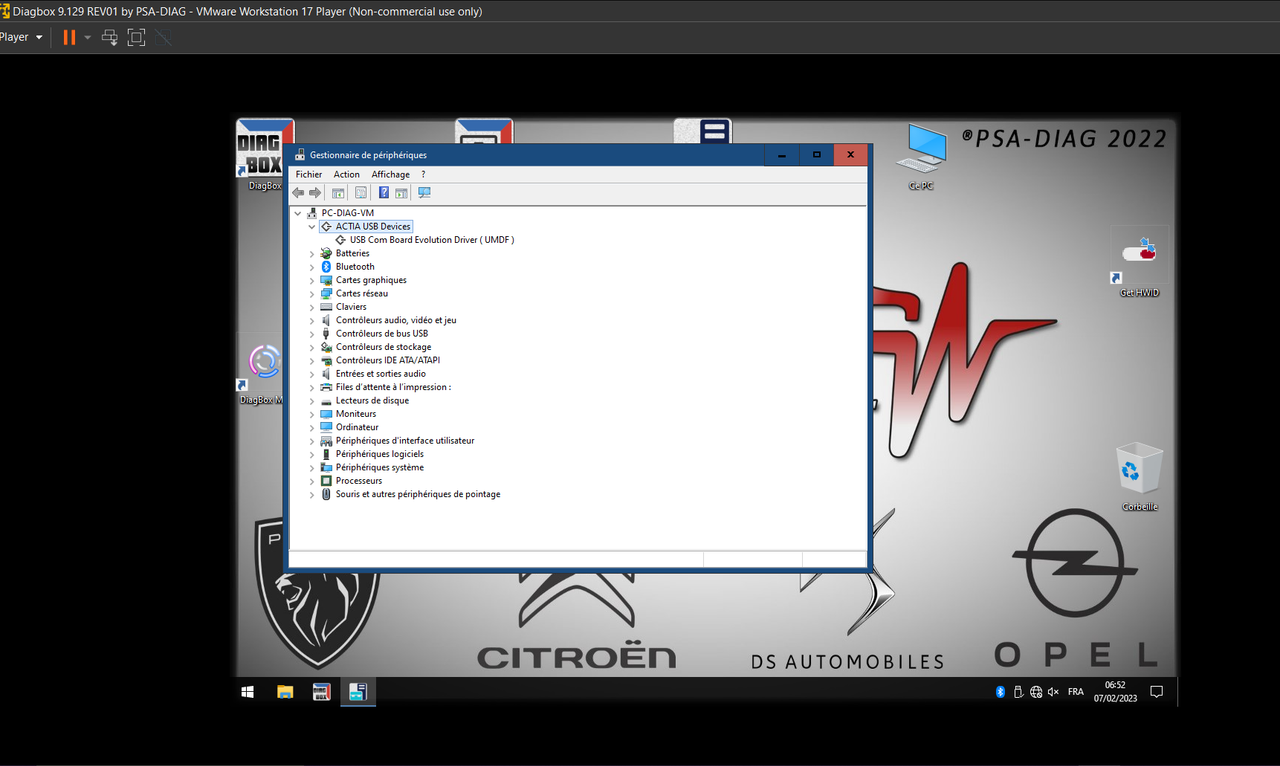
Task: Click the Forward arrow in Device Manager toolbar
Action: (315, 193)
